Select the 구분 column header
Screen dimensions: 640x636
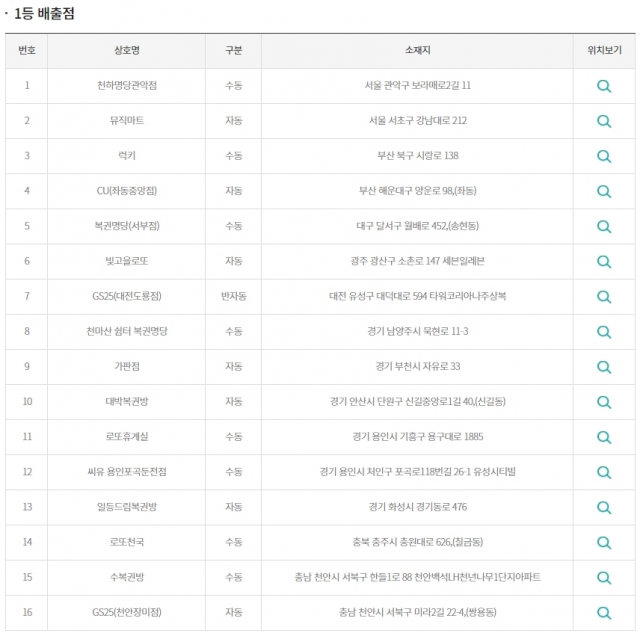tap(233, 50)
